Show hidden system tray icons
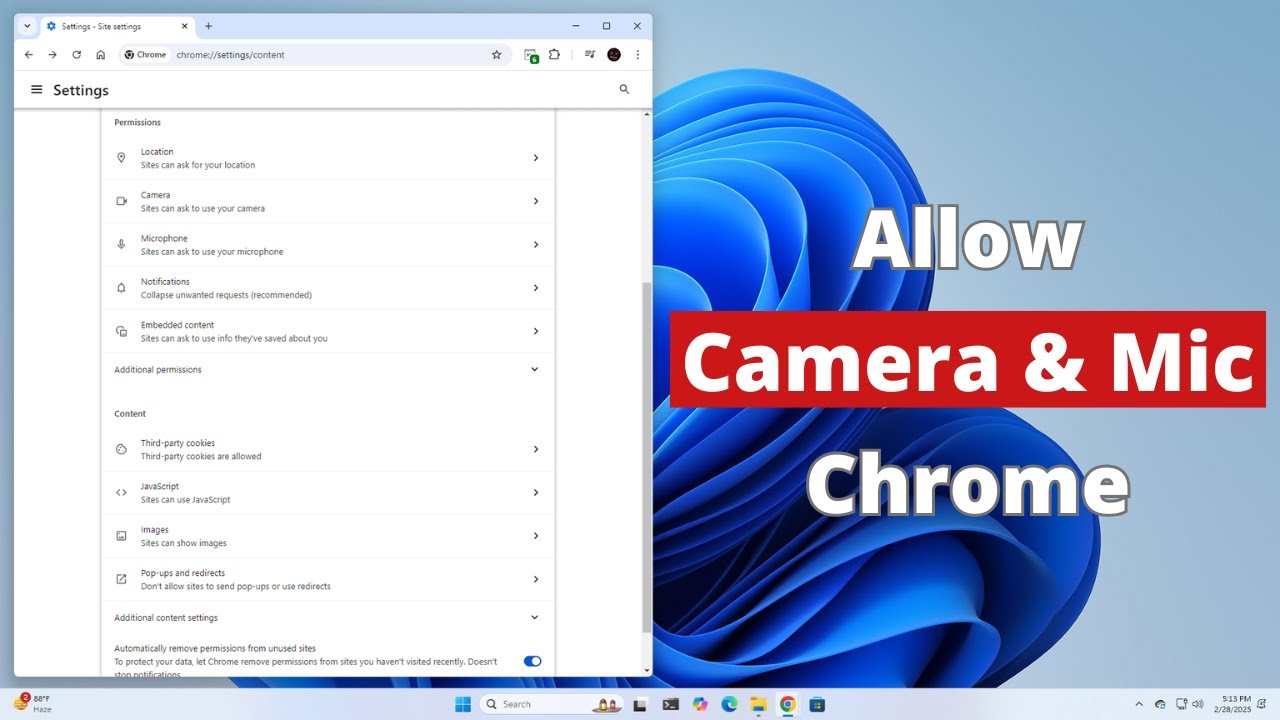Viewport: 1280px width, 720px height. click(1138, 704)
